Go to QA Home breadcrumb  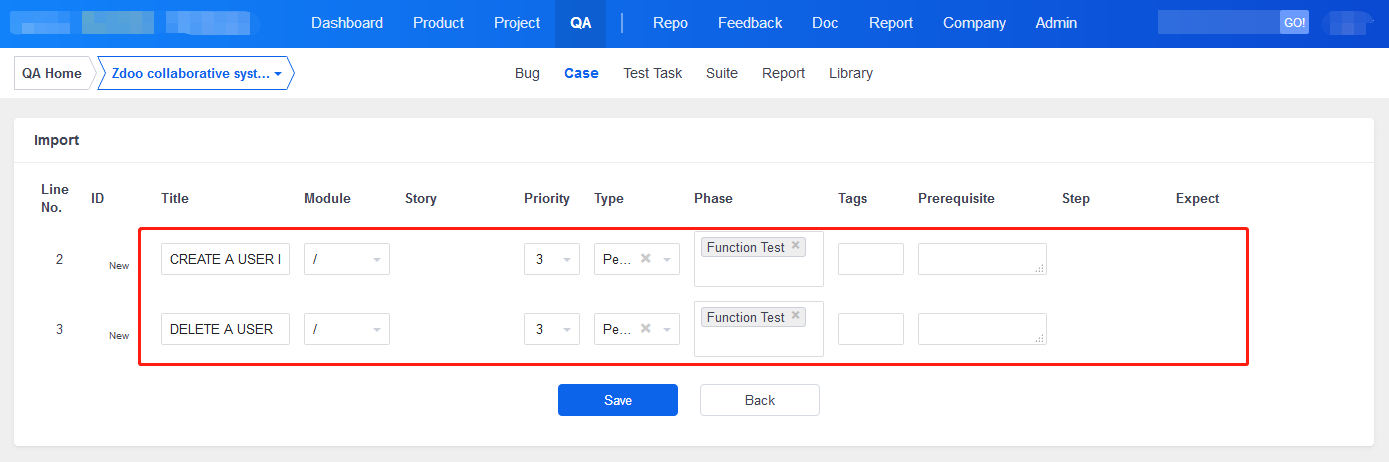pos(52,74)
